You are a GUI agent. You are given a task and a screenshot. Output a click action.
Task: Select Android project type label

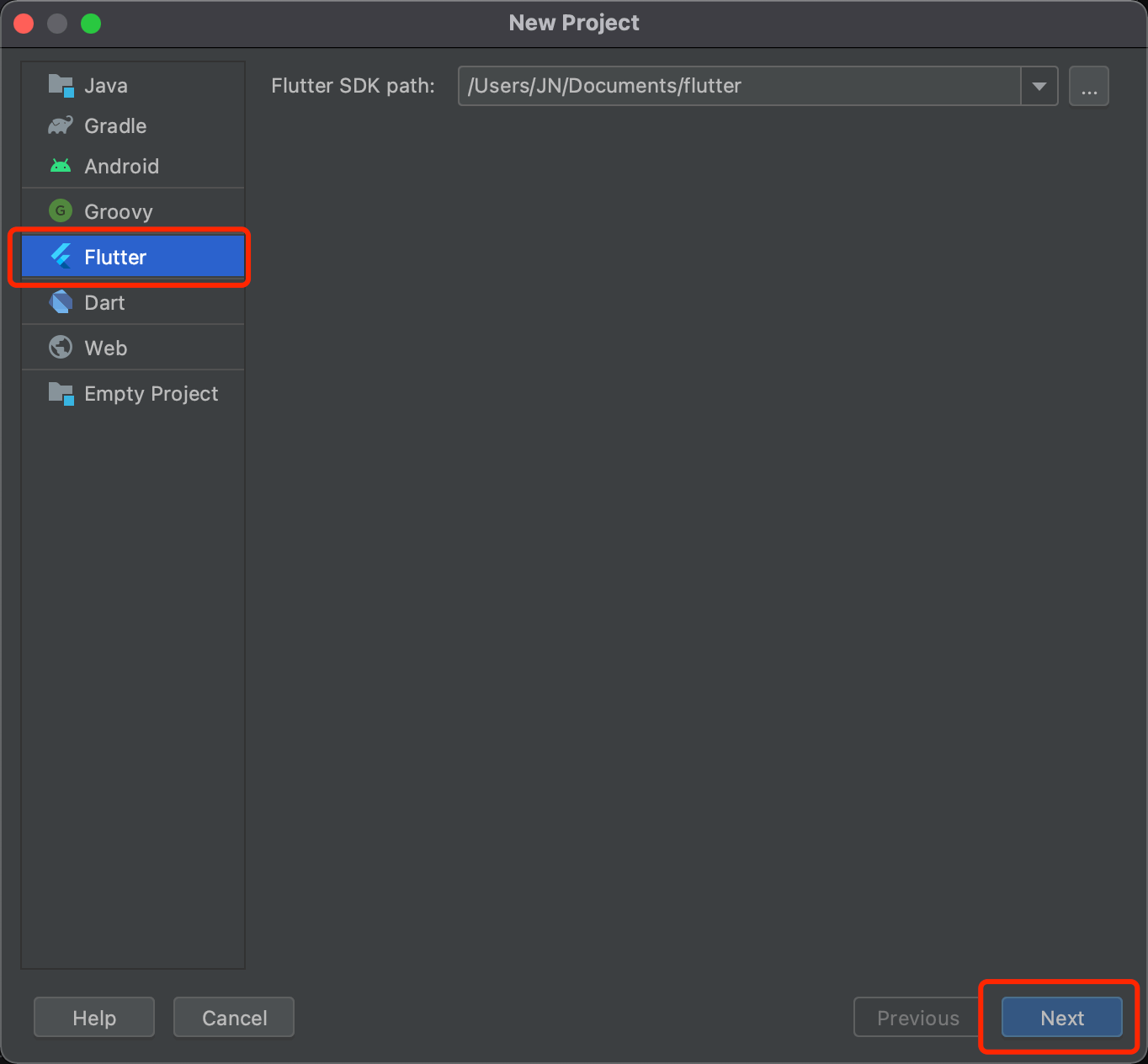[121, 166]
